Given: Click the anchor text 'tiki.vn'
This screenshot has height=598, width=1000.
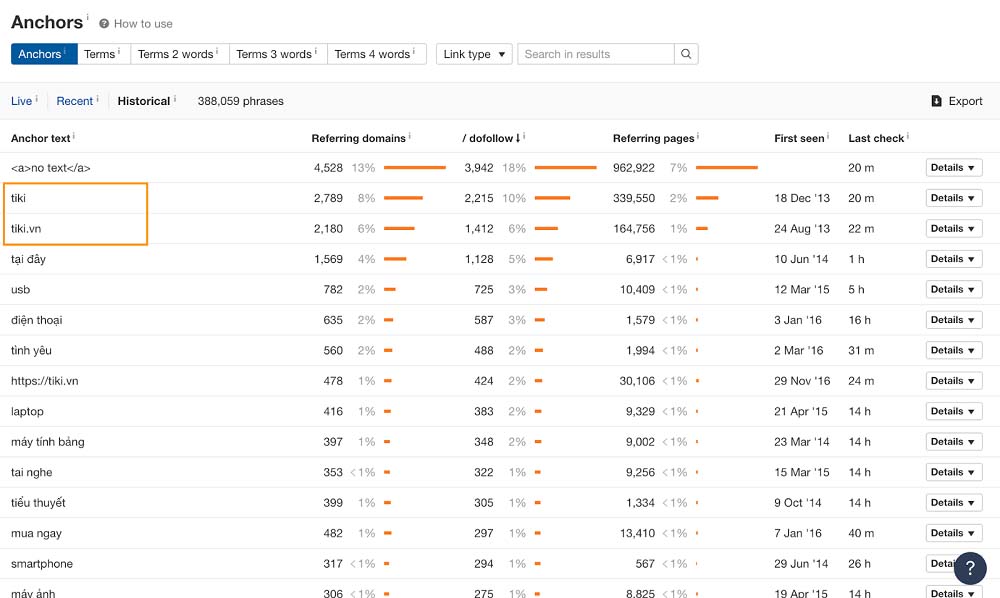Looking at the screenshot, I should pyautogui.click(x=26, y=228).
